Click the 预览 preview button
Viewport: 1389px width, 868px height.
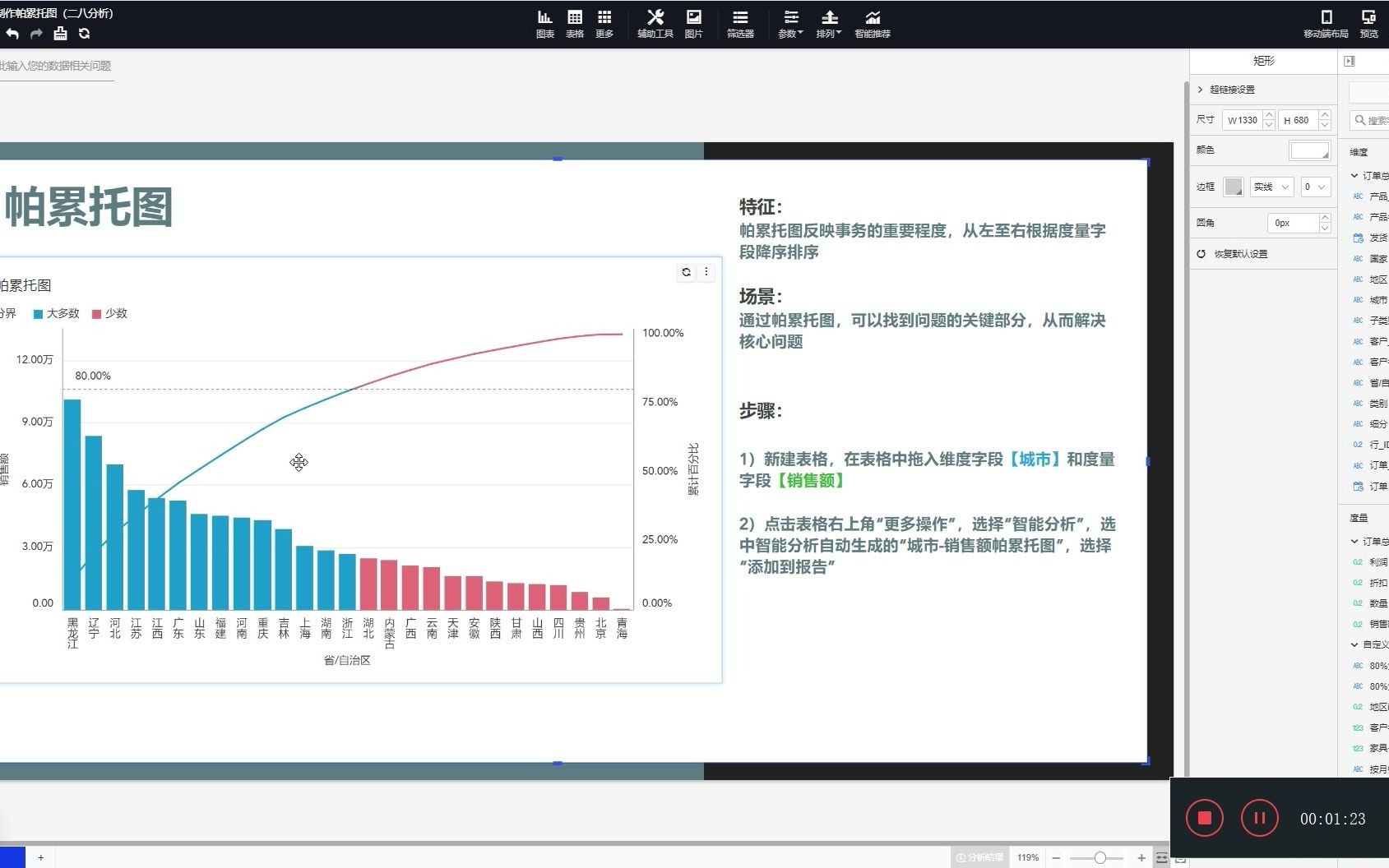pos(1369,24)
